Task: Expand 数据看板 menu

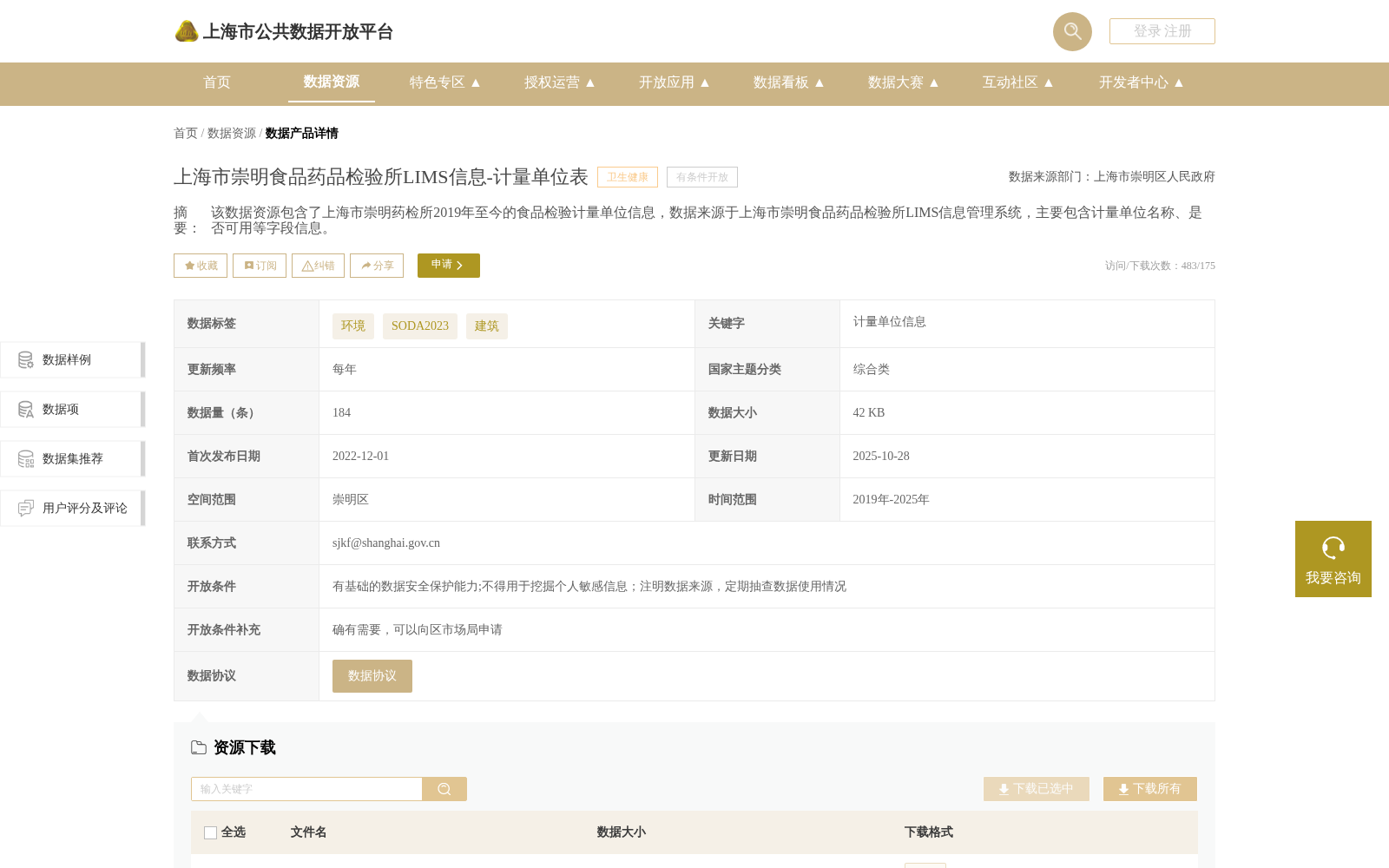Action: pyautogui.click(x=788, y=82)
